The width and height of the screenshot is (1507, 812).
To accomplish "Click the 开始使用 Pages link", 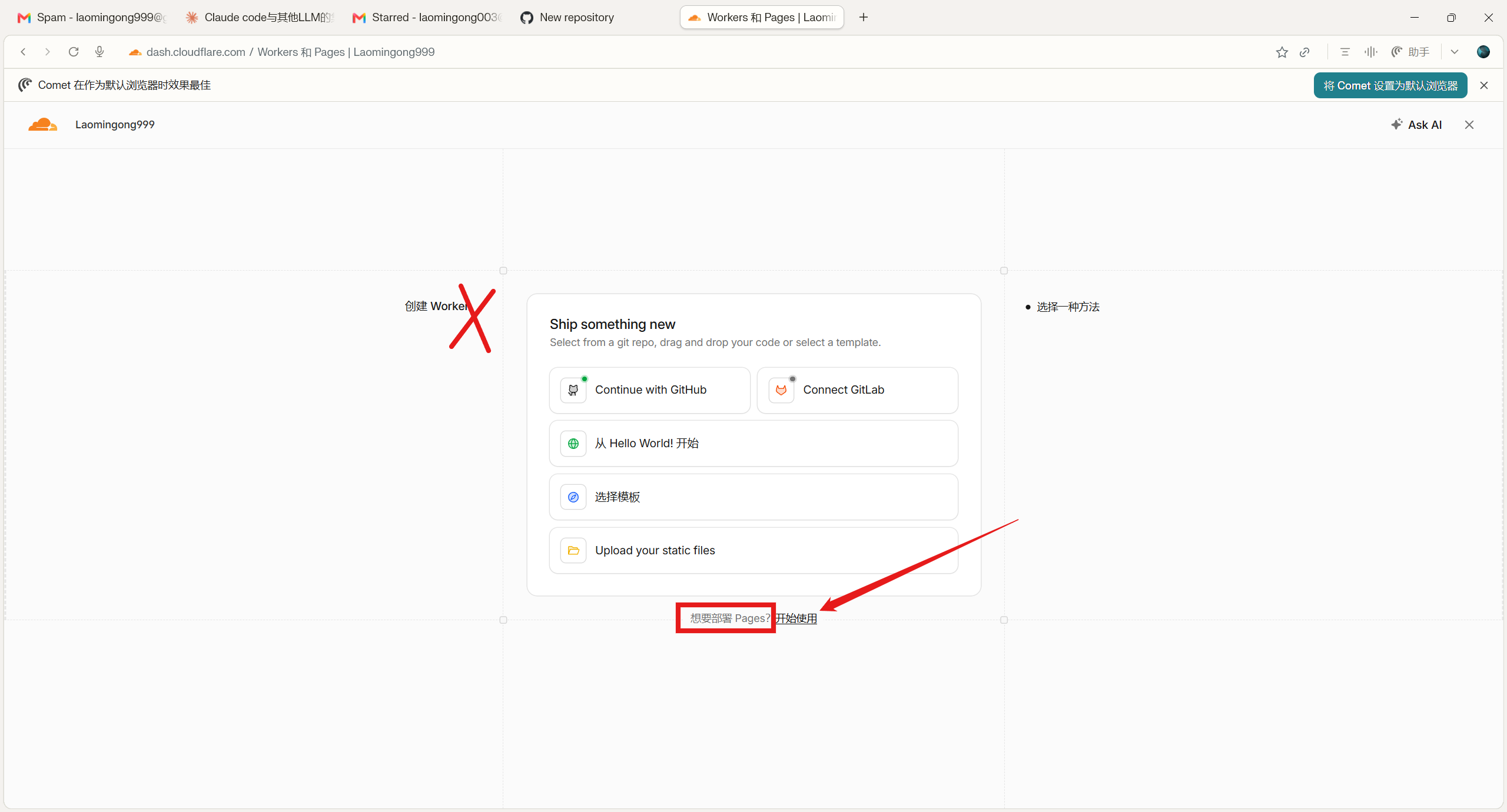I will 796,618.
